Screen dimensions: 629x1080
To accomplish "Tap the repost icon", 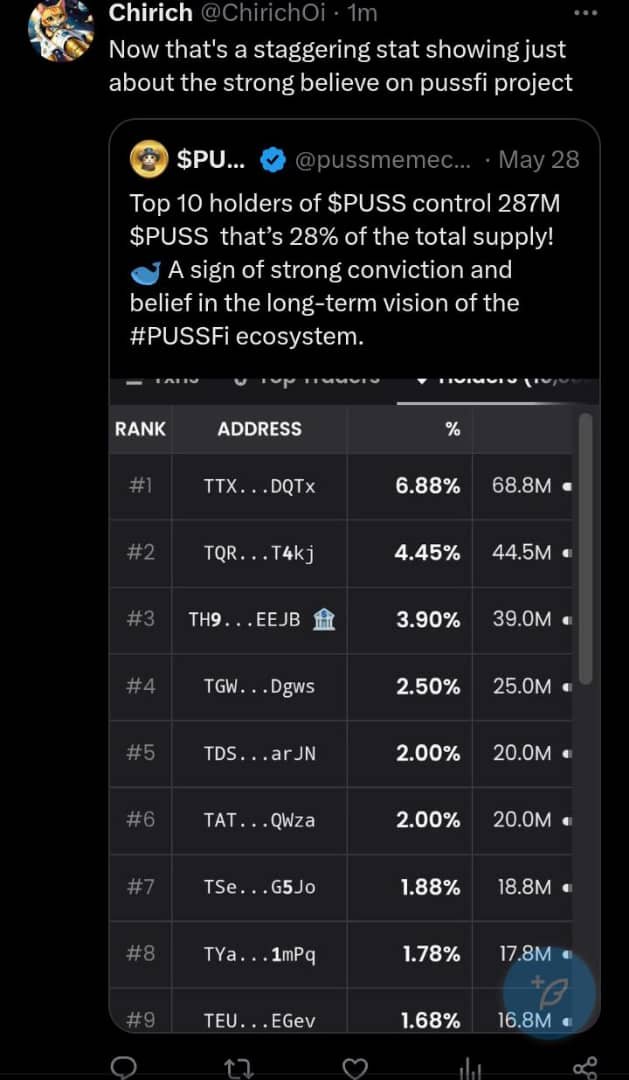I will click(240, 1068).
